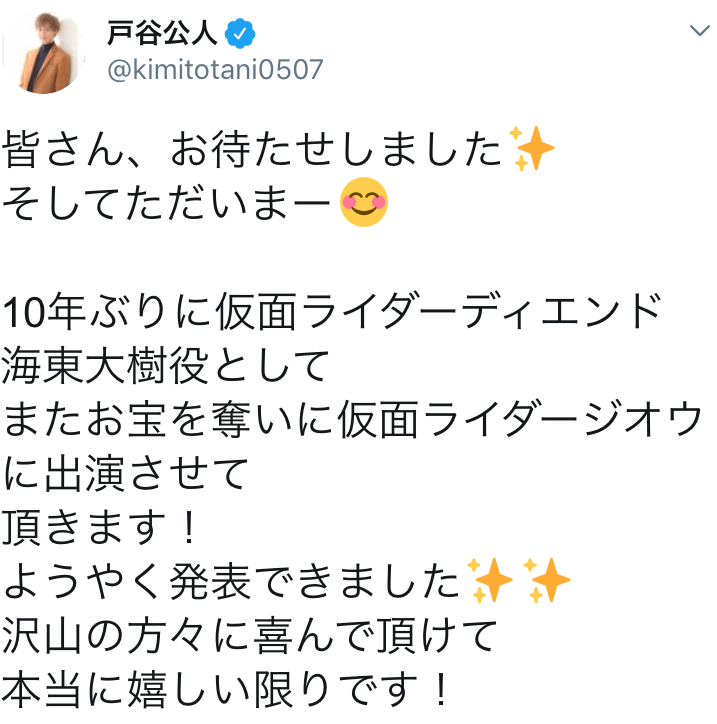Open 戸谷公人's profile avatar photo
Screen dimensions: 717x724
tap(45, 52)
